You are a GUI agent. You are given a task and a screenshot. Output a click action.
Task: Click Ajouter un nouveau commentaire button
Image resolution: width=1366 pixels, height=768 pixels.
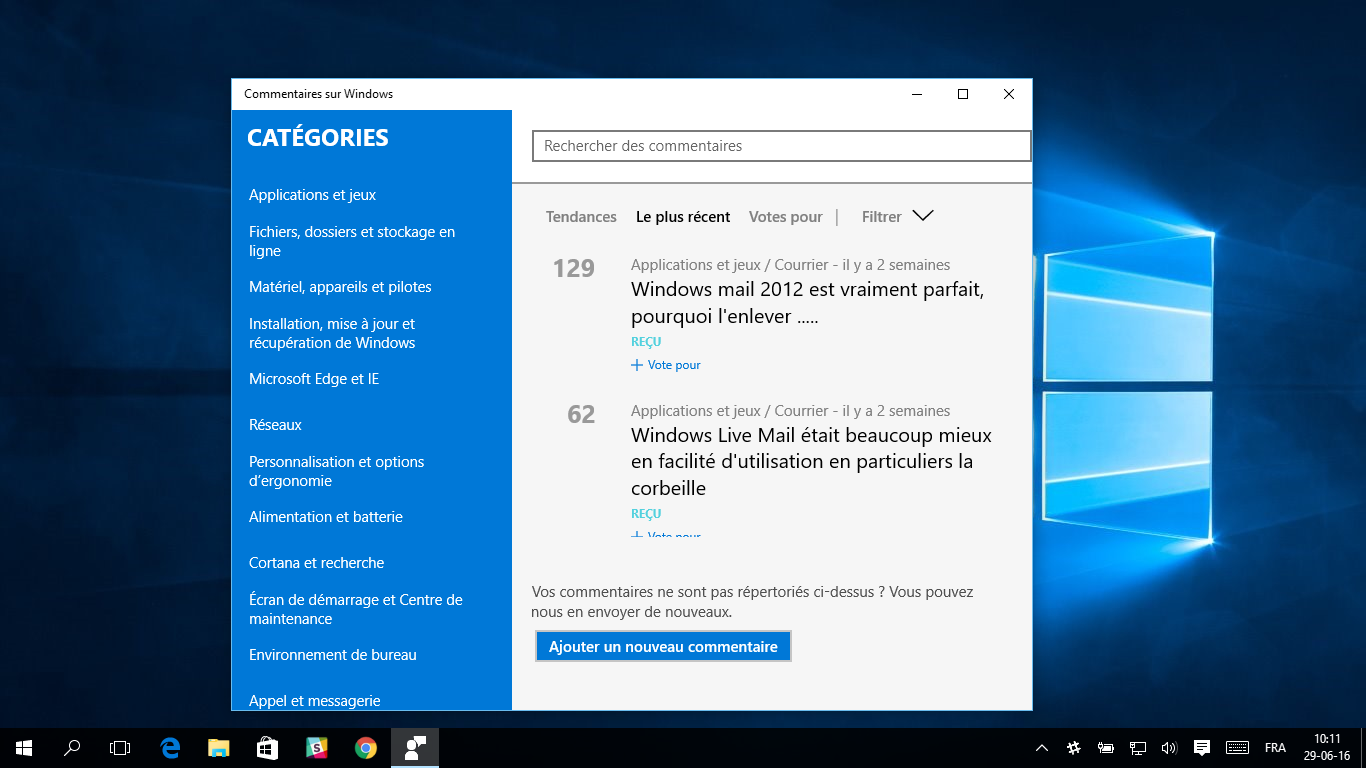663,647
